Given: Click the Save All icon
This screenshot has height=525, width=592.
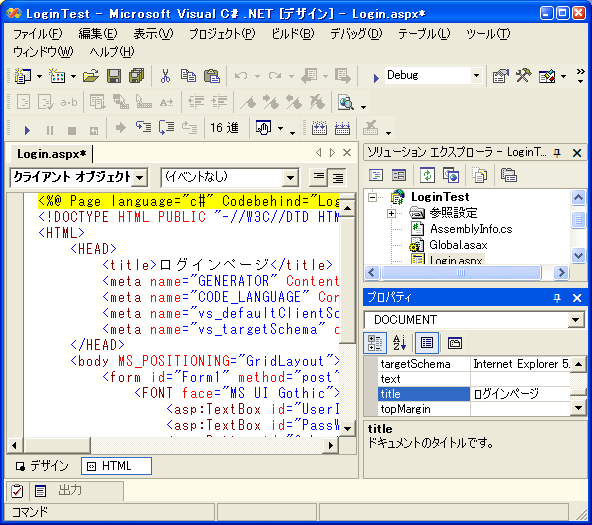Looking at the screenshot, I should [x=137, y=76].
